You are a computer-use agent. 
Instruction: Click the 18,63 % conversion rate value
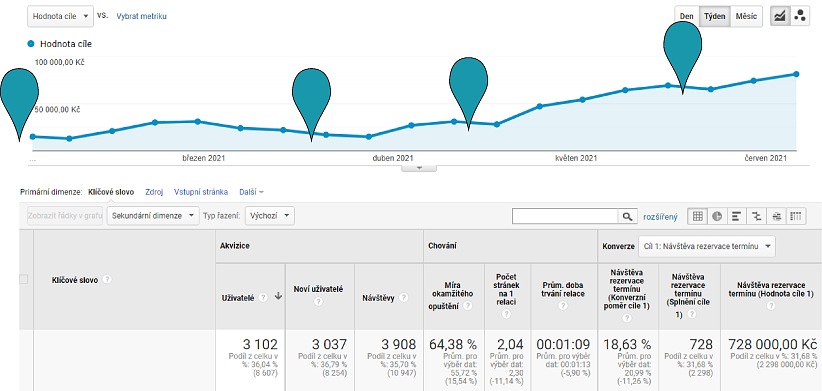(x=628, y=344)
